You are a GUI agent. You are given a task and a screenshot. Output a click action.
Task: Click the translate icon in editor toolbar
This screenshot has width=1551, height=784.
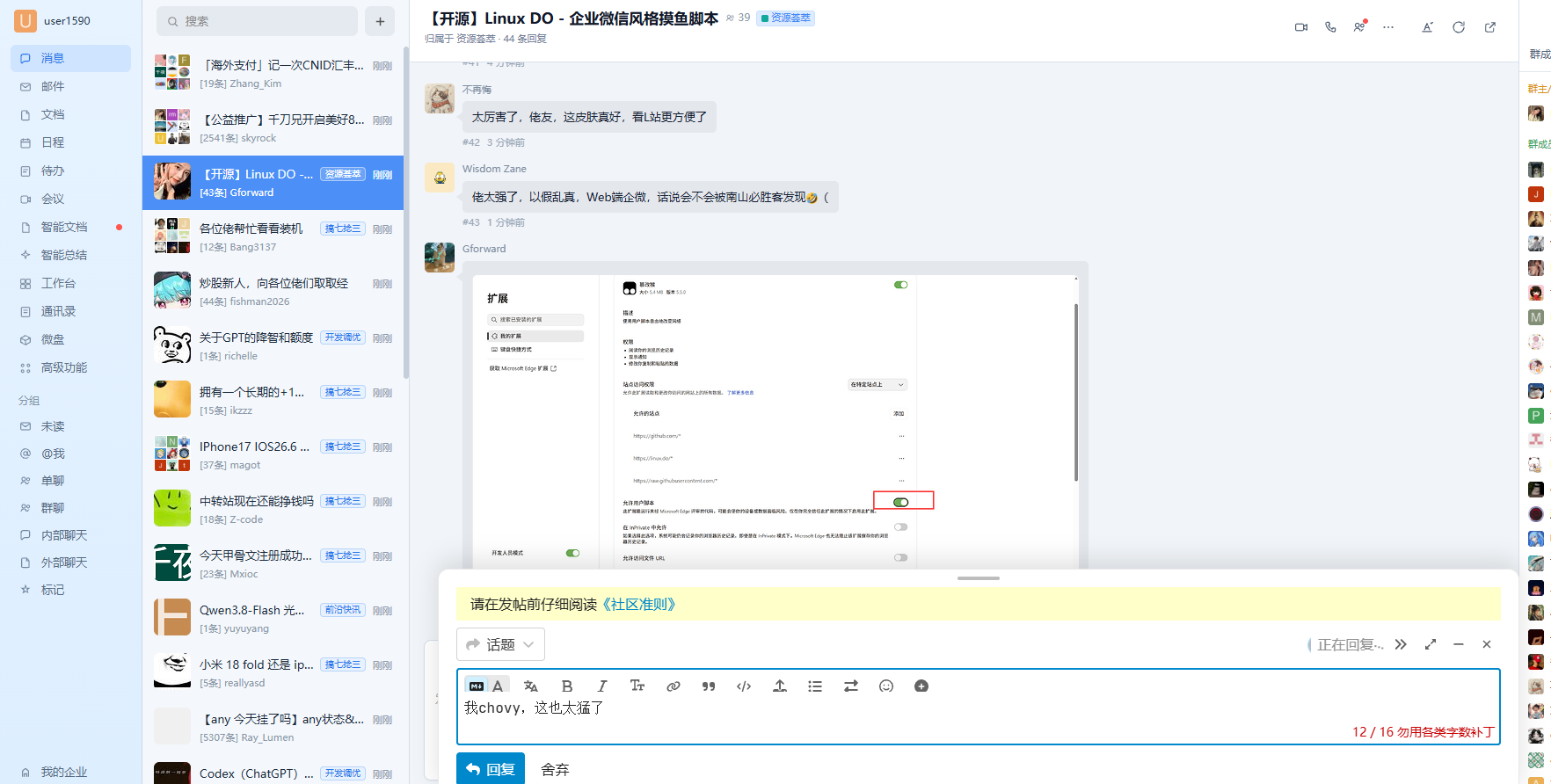click(x=531, y=686)
